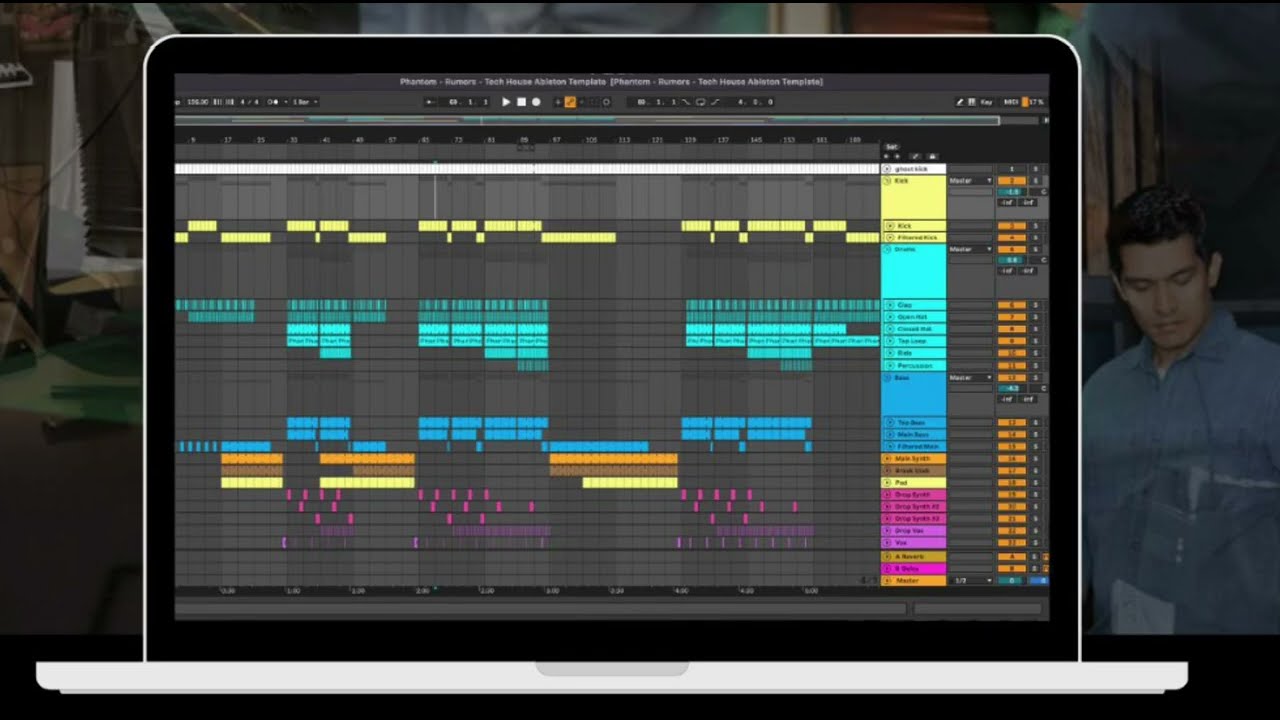Toggle the metronome button
1280x720 pixels.
coord(272,102)
